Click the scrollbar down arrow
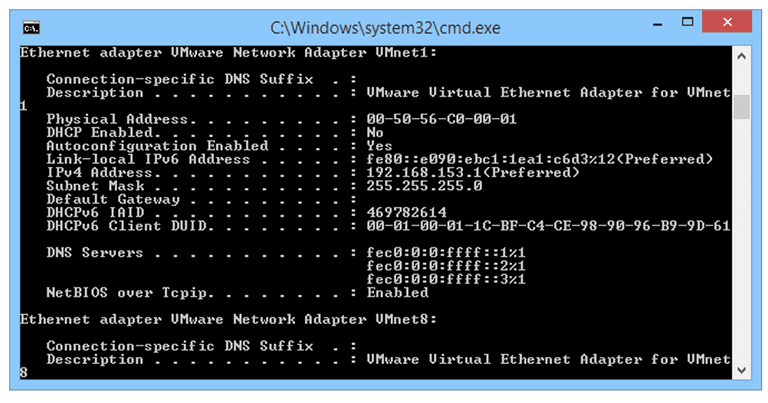The image size is (768, 403). coord(741,370)
